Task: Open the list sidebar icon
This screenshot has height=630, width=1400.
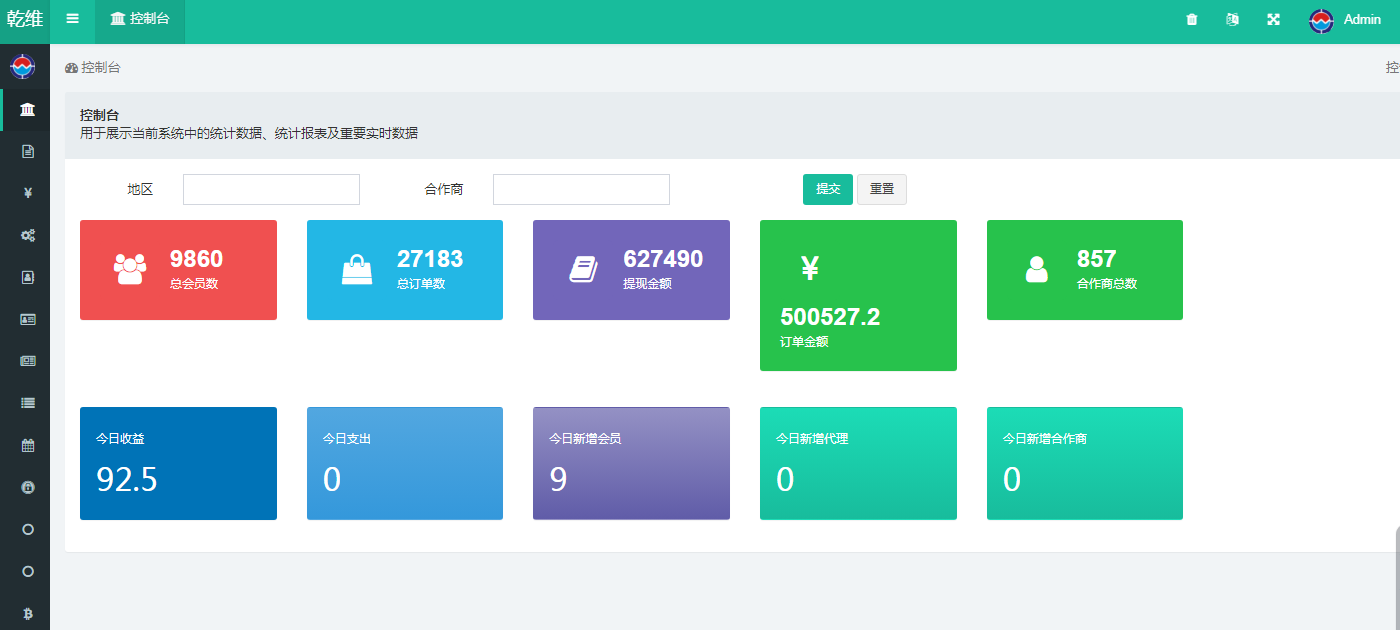Action: tap(28, 403)
